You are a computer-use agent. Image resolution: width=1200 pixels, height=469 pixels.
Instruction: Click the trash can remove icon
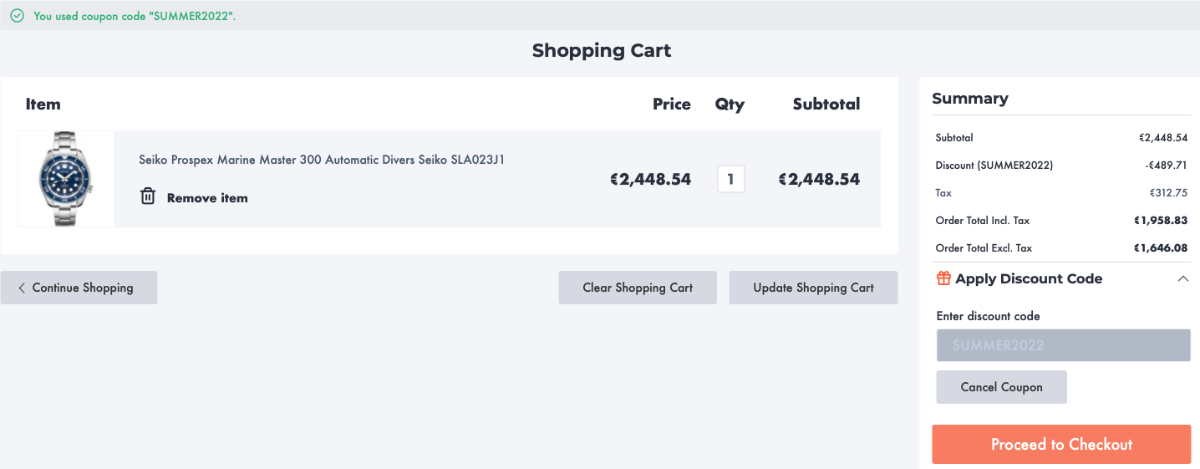point(148,197)
